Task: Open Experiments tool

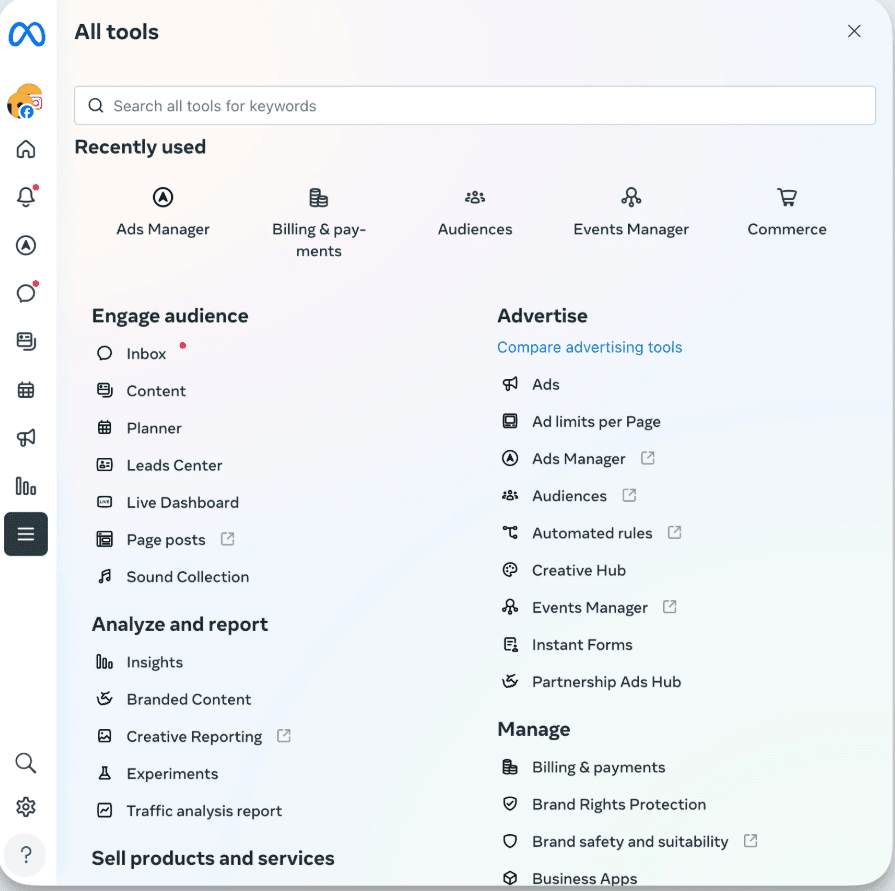Action: 158,773
